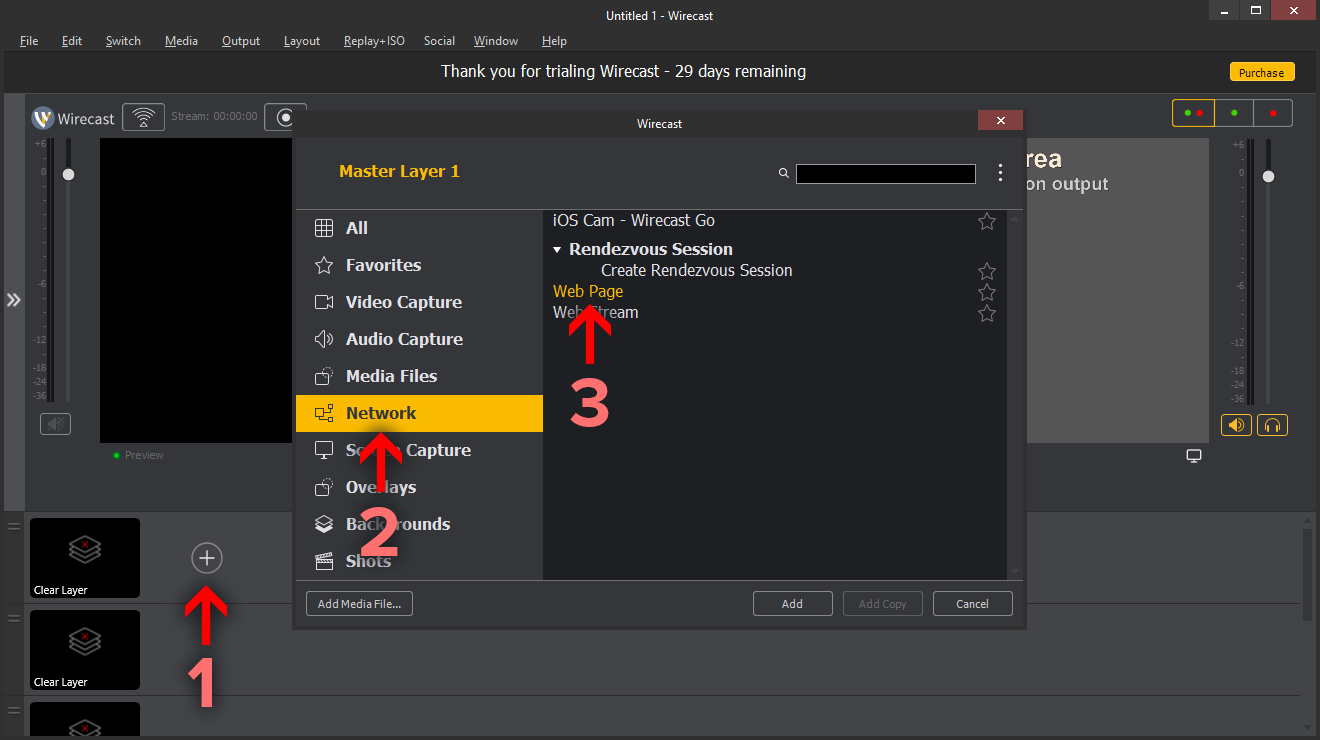Close the Wirecast source dialog
The image size is (1320, 740).
coord(1000,120)
